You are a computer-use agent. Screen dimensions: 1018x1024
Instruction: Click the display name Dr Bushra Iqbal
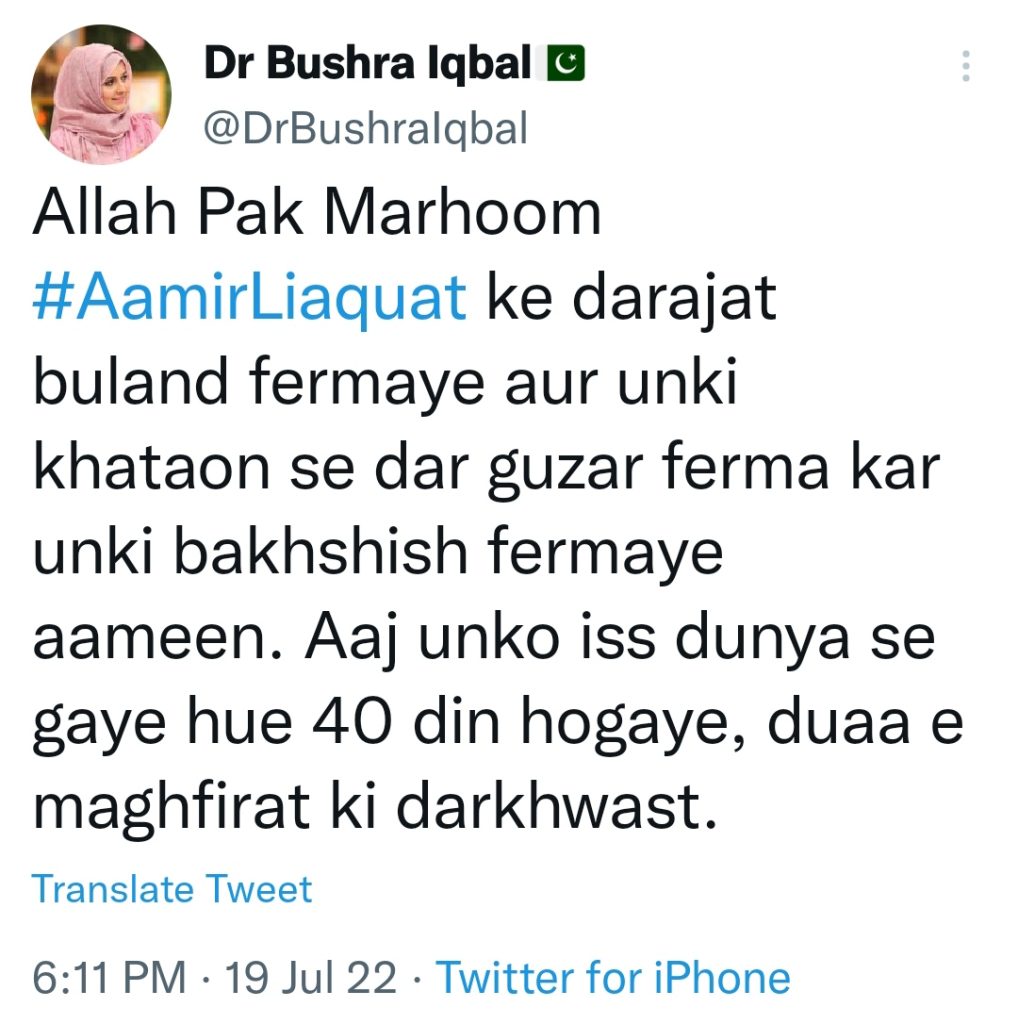tap(368, 63)
